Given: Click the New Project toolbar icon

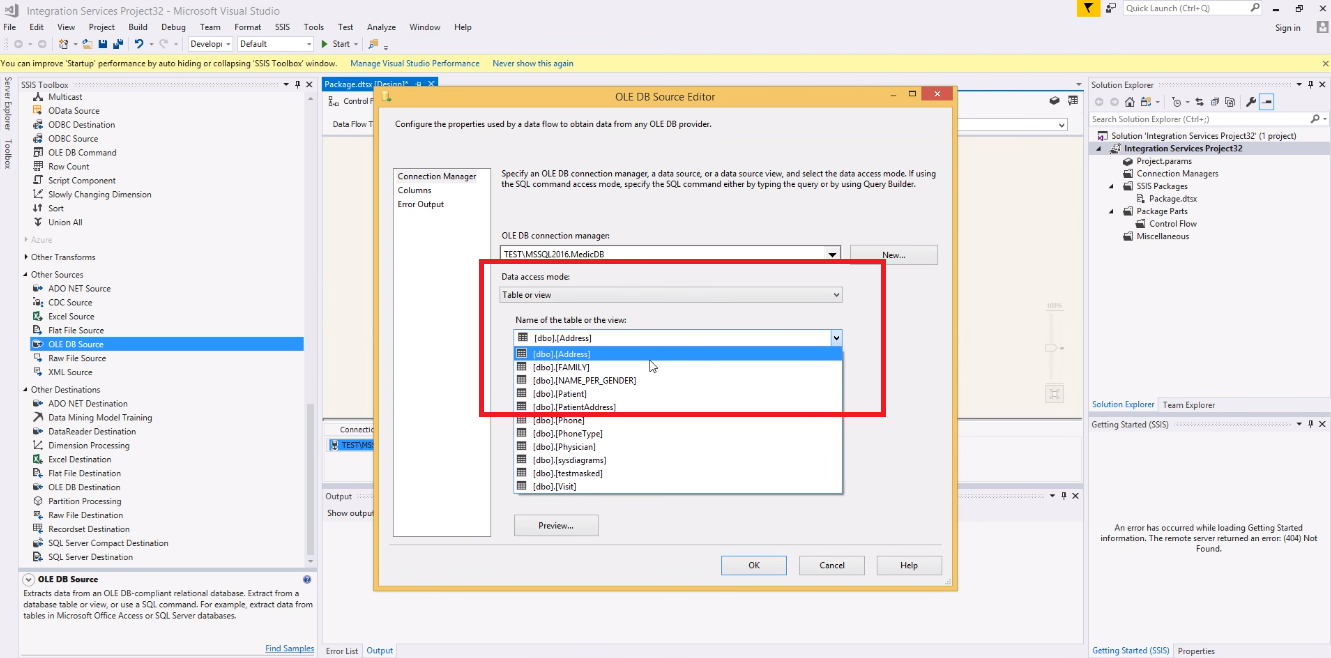Looking at the screenshot, I should click(64, 44).
